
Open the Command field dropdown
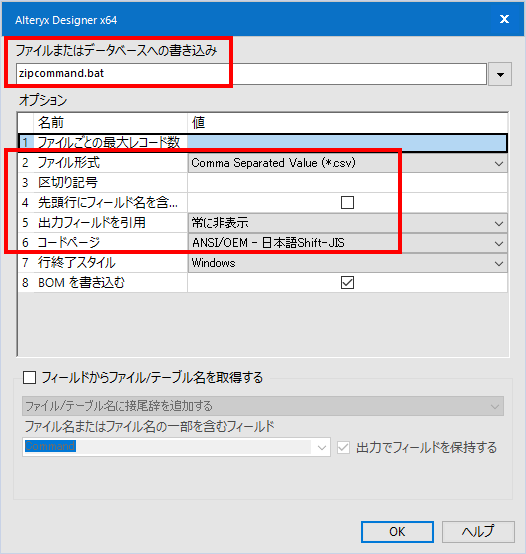tap(176, 447)
